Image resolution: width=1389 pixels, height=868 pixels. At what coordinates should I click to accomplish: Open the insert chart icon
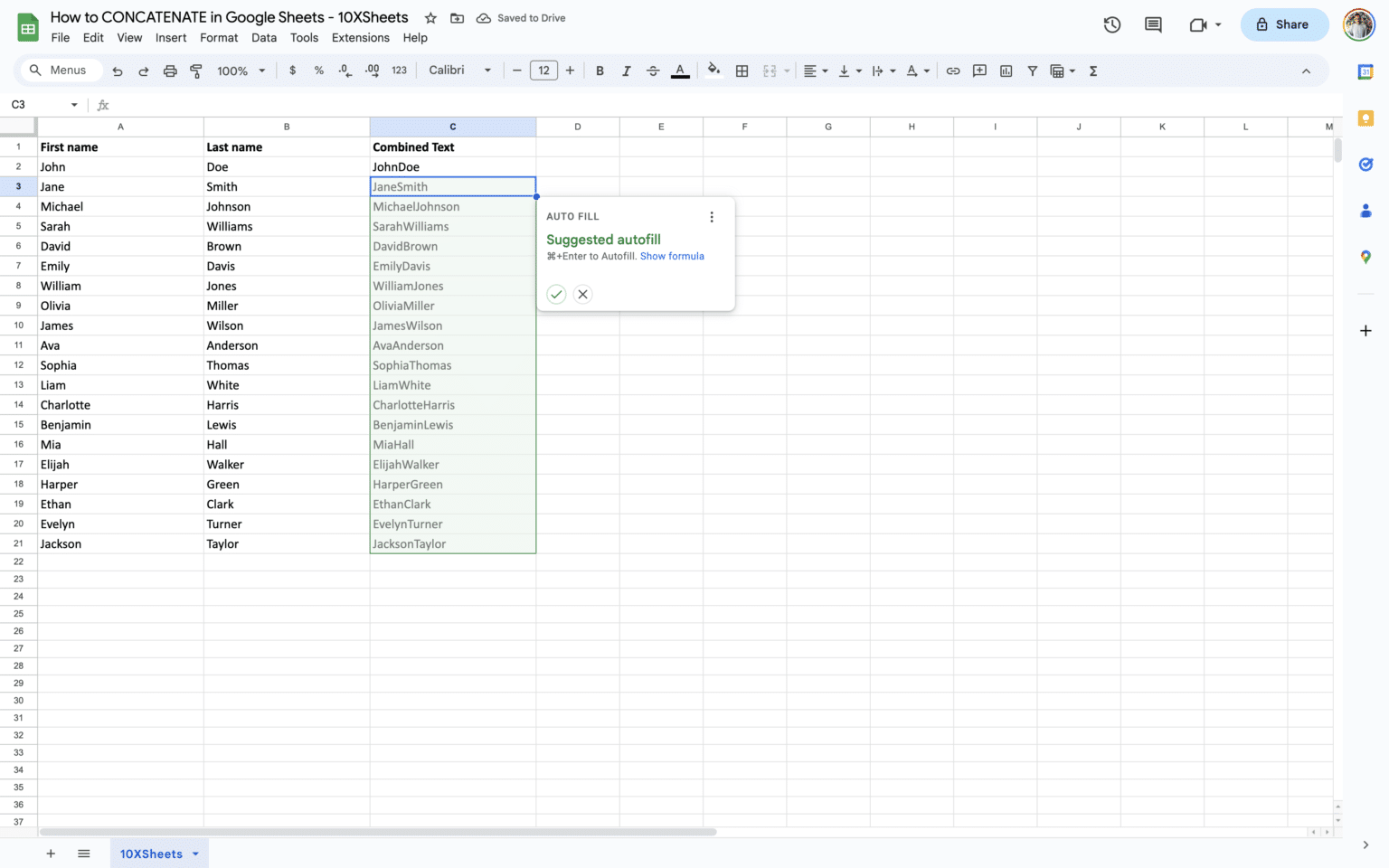(1006, 71)
